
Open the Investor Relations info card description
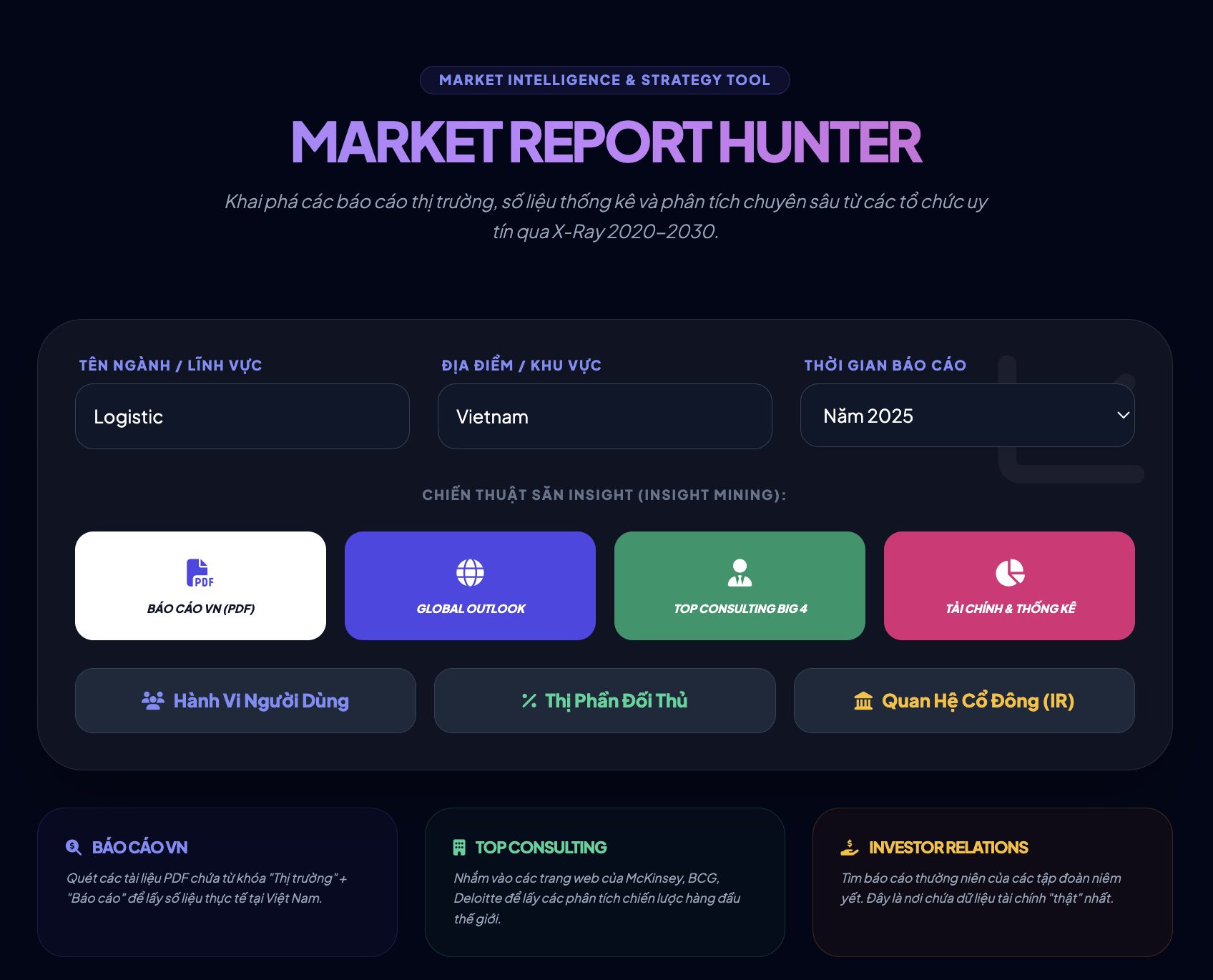point(981,888)
